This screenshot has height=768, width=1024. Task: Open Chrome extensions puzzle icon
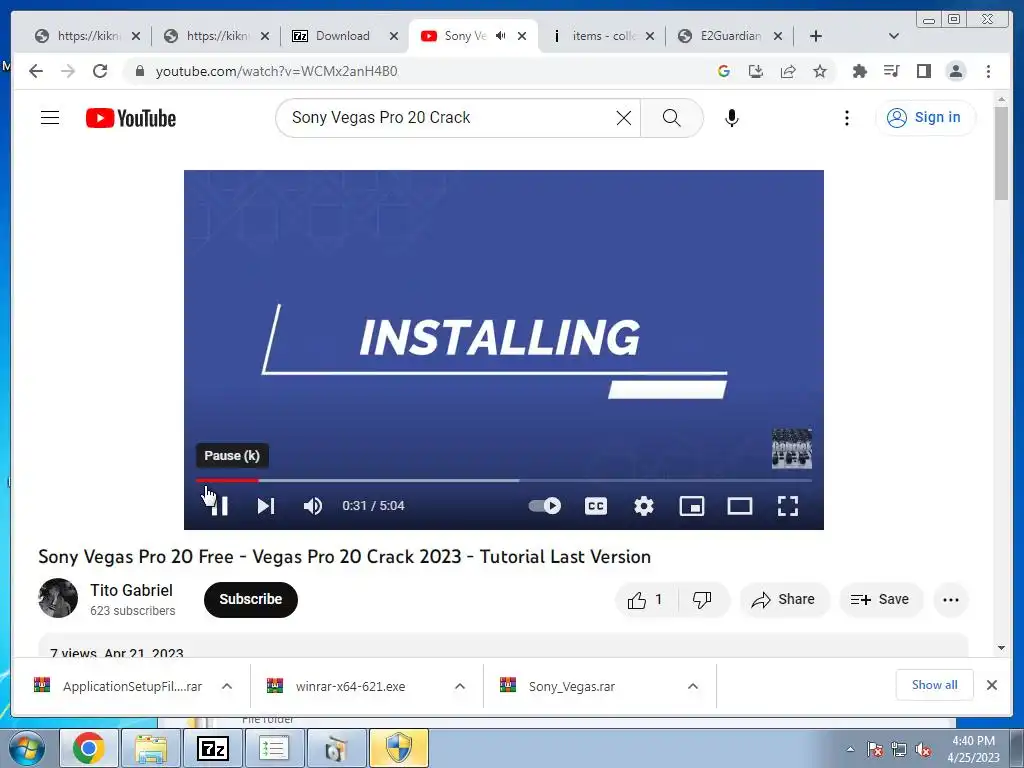click(x=859, y=71)
